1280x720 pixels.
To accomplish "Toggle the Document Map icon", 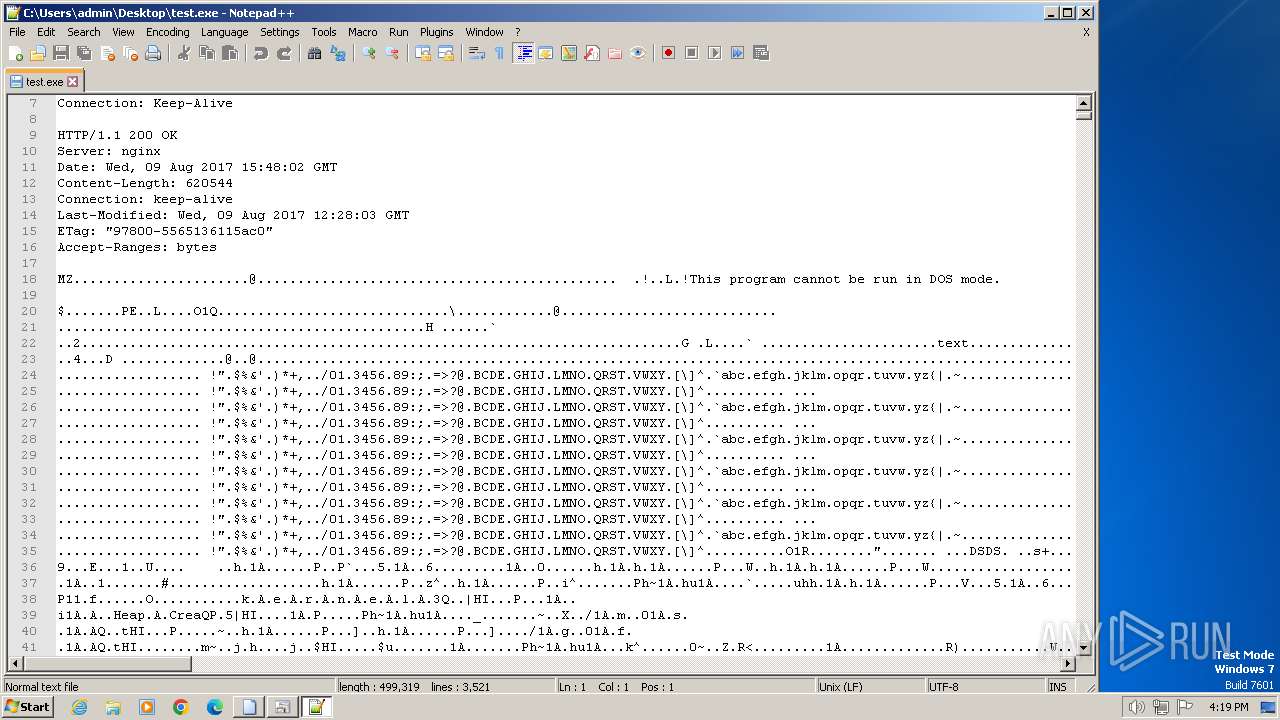I will coord(569,53).
